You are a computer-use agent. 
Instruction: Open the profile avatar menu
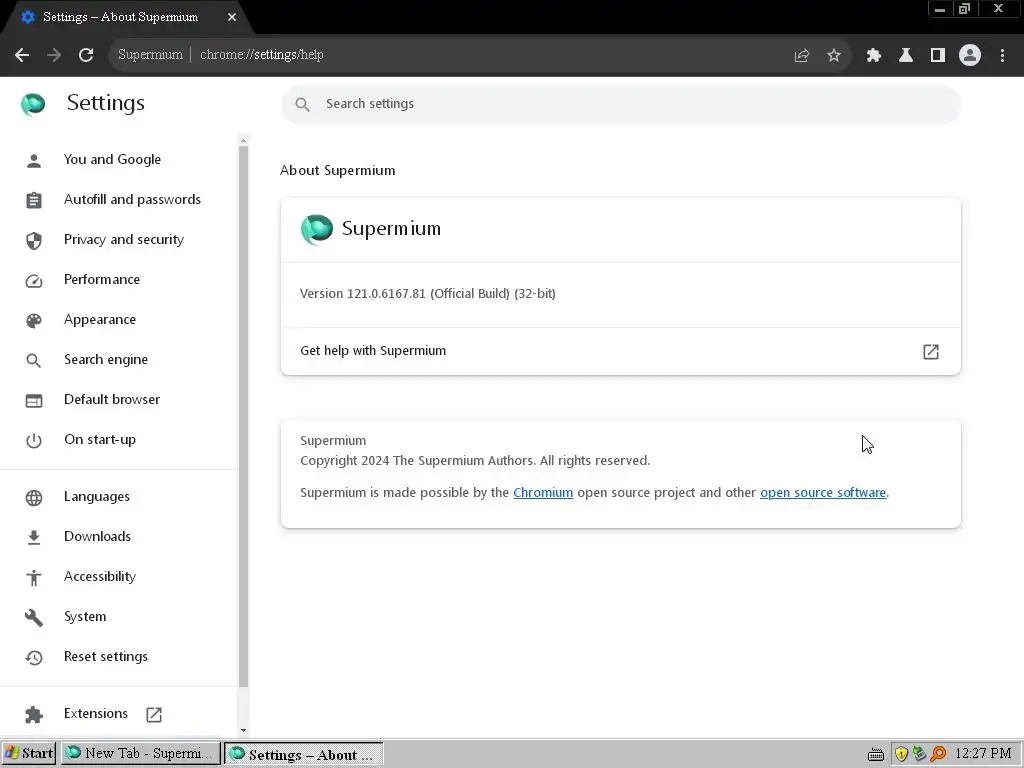pos(970,55)
